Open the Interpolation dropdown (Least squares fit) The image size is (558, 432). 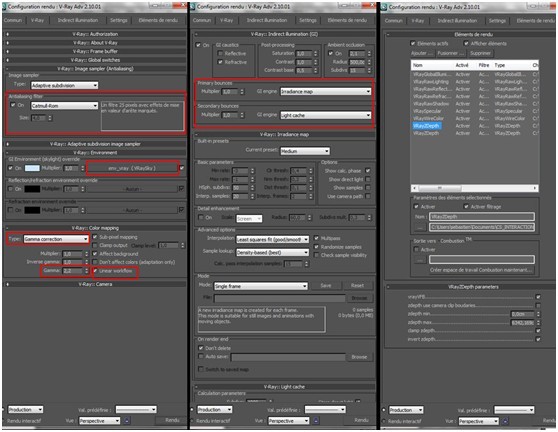273,239
